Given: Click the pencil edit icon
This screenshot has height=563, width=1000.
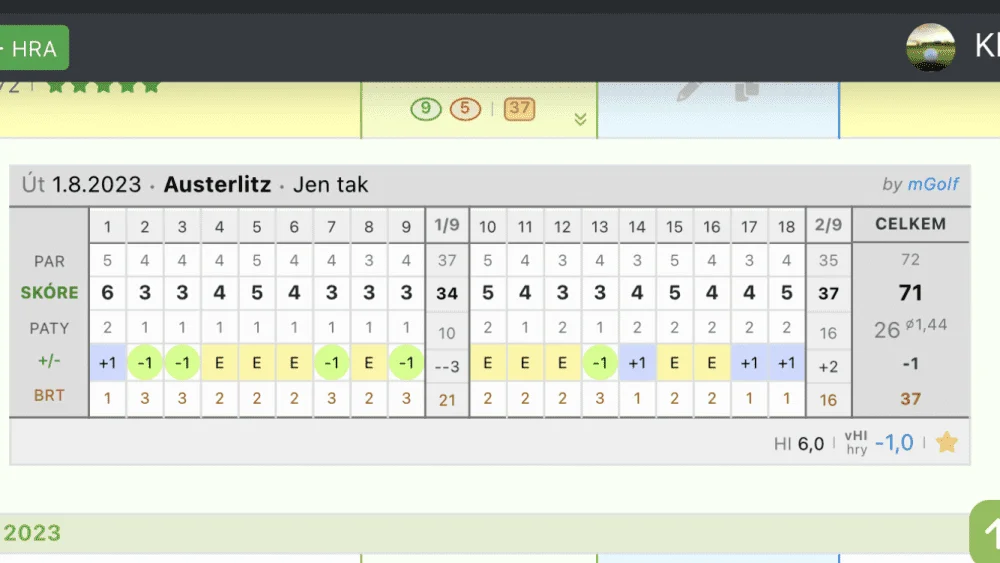Looking at the screenshot, I should pyautogui.click(x=689, y=91).
